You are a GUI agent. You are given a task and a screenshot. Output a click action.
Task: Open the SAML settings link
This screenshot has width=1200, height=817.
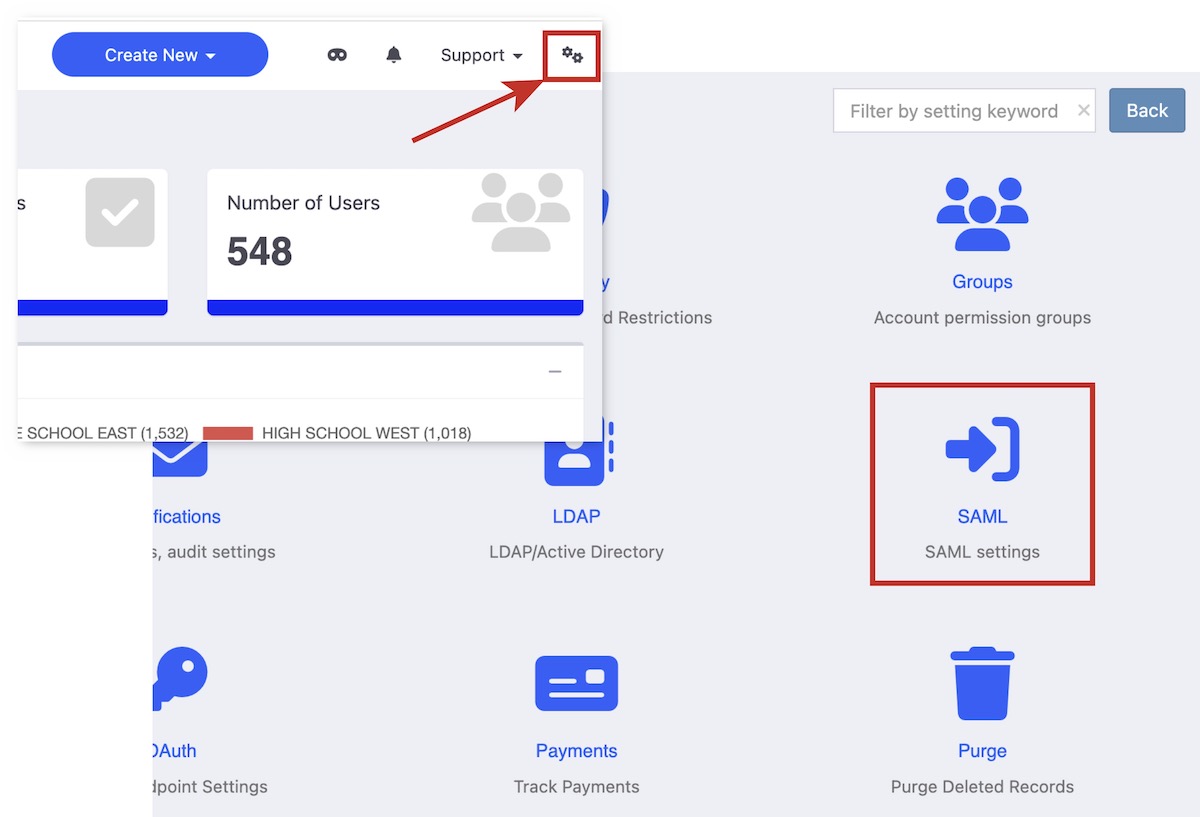click(982, 517)
